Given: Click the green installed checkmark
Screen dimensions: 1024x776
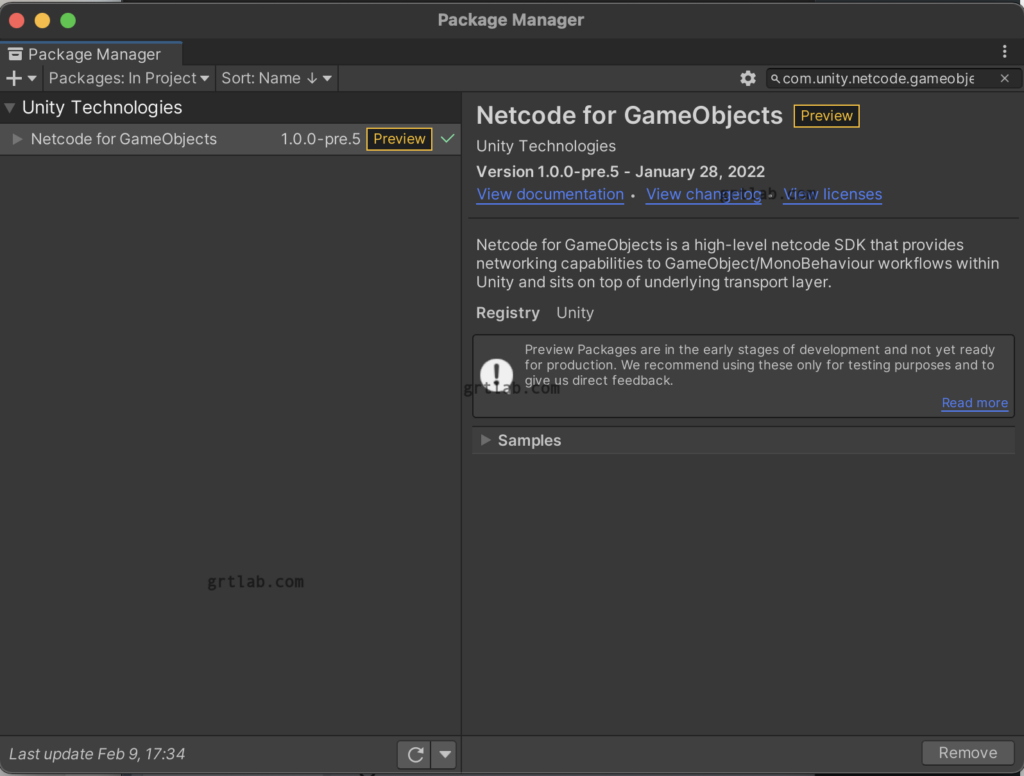Looking at the screenshot, I should tap(447, 138).
